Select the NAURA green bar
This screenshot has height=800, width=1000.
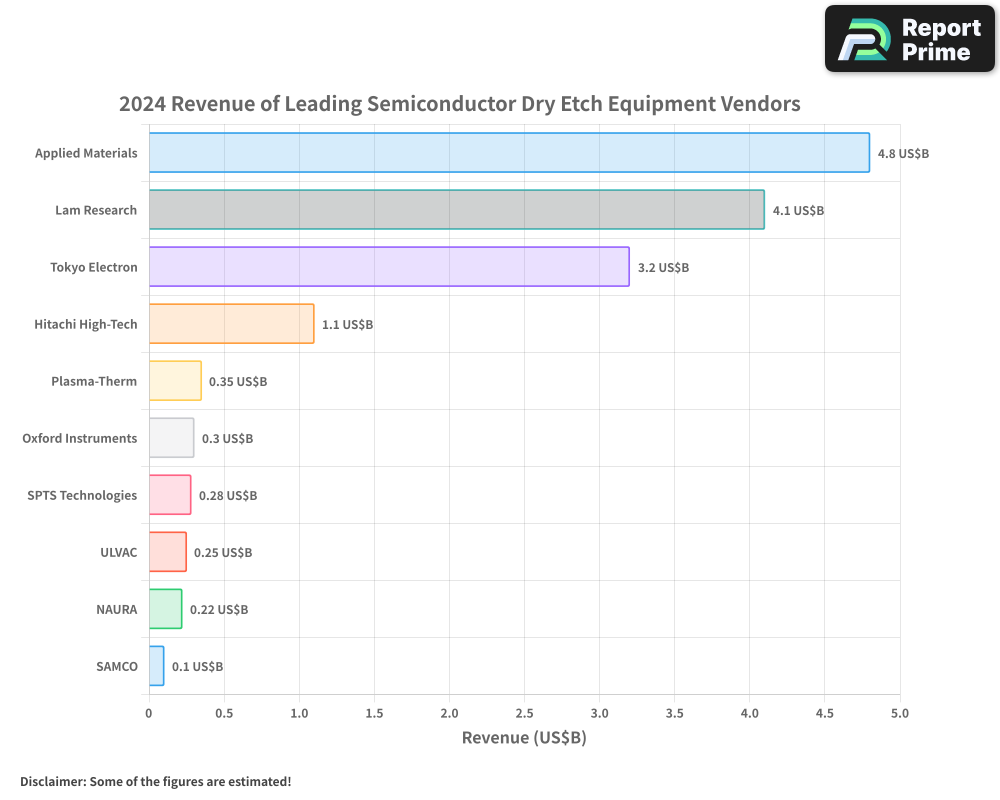[x=165, y=609]
